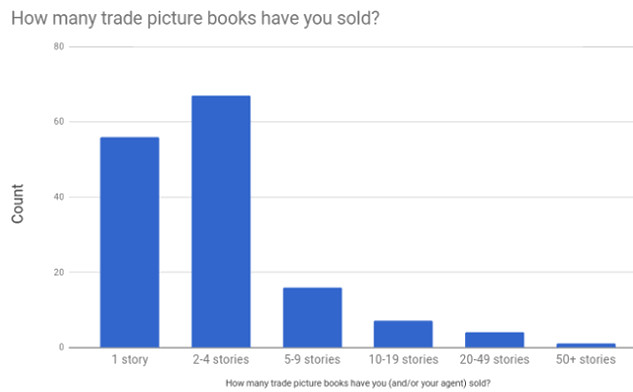Viewport: 633px width, 392px height.
Task: Select the '20-49 stories' axis label
Action: coord(495,359)
